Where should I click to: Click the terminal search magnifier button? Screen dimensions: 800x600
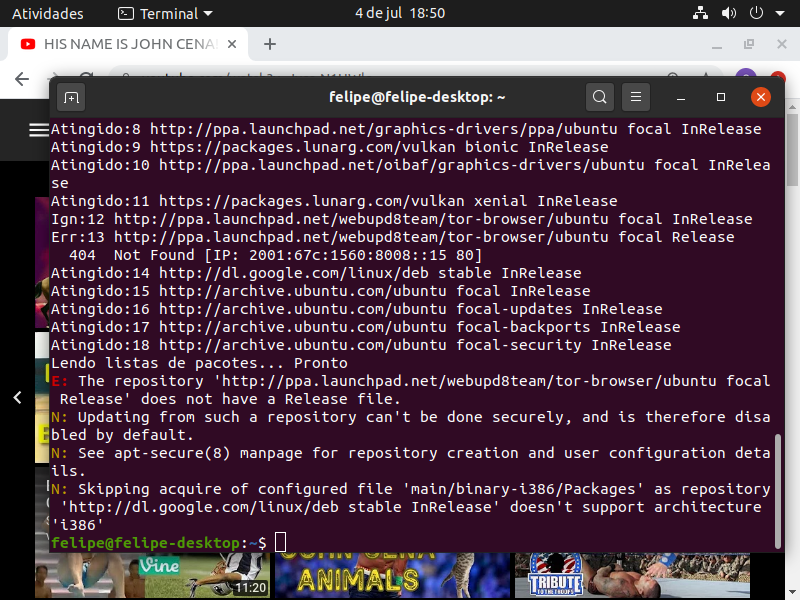point(600,97)
